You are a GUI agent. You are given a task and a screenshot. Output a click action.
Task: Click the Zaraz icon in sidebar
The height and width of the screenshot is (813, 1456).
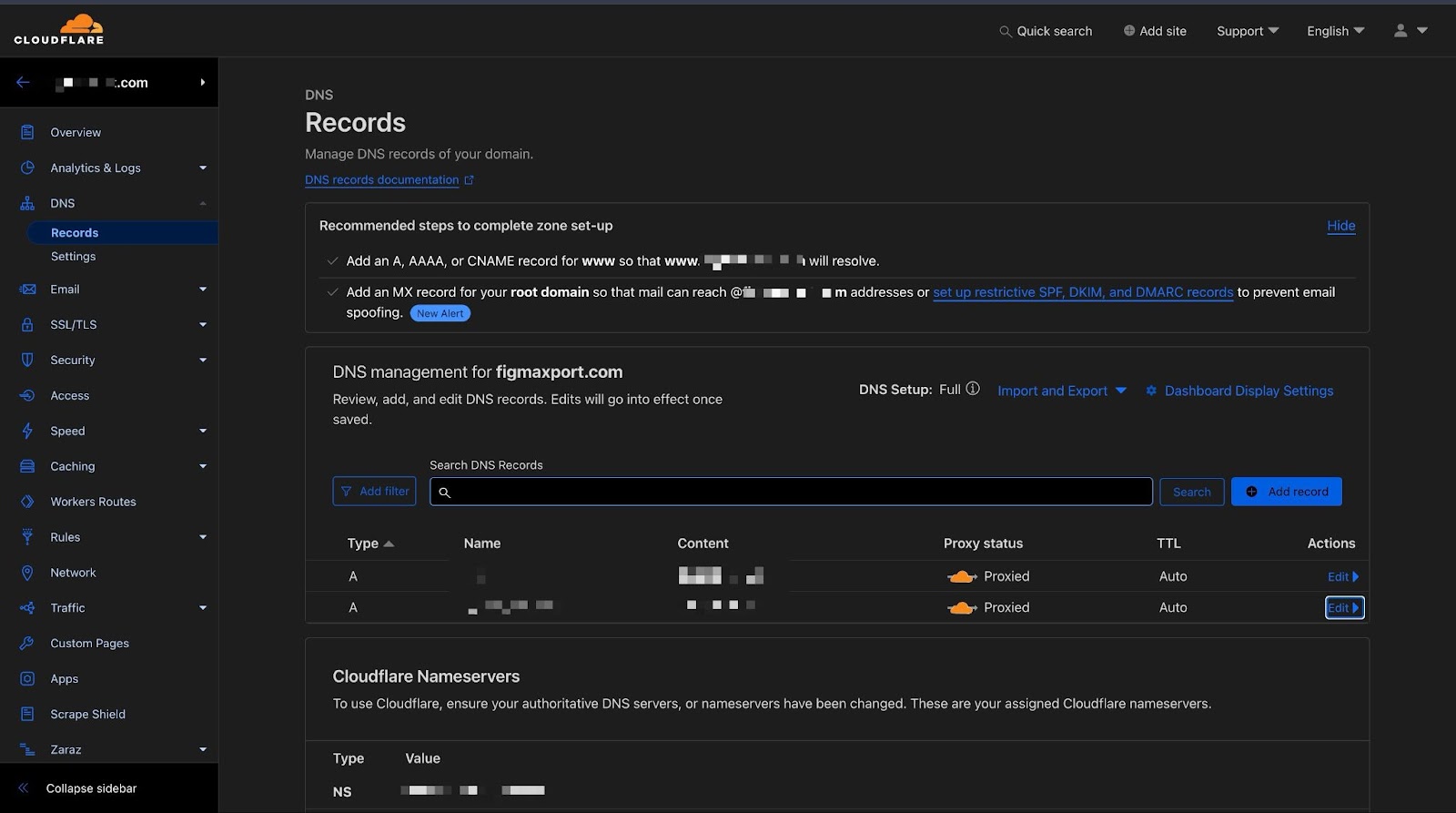(x=27, y=749)
